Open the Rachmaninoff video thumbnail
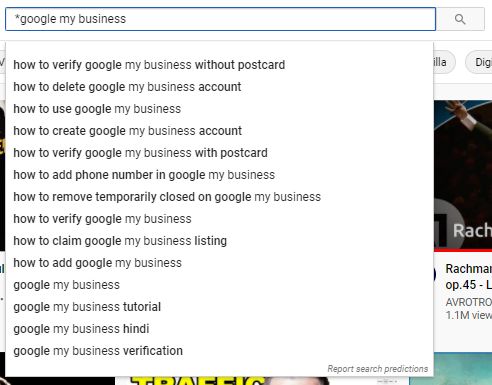The height and width of the screenshot is (385, 492). point(463,176)
